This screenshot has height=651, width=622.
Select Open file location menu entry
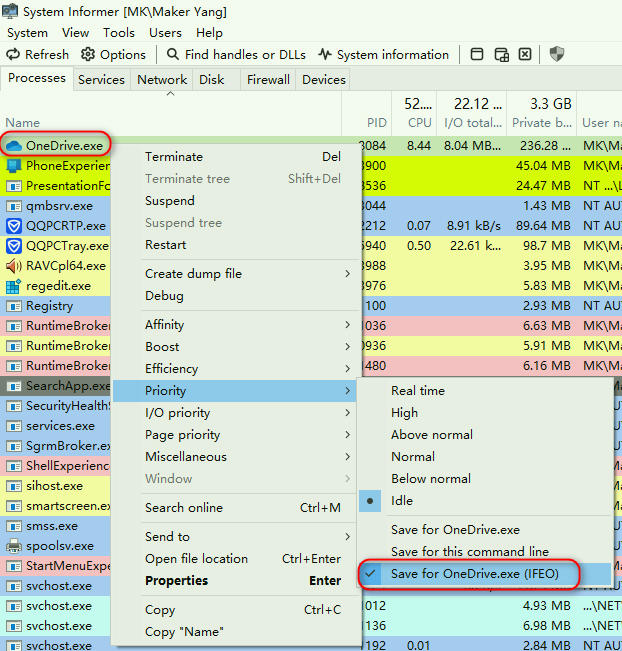(x=196, y=559)
